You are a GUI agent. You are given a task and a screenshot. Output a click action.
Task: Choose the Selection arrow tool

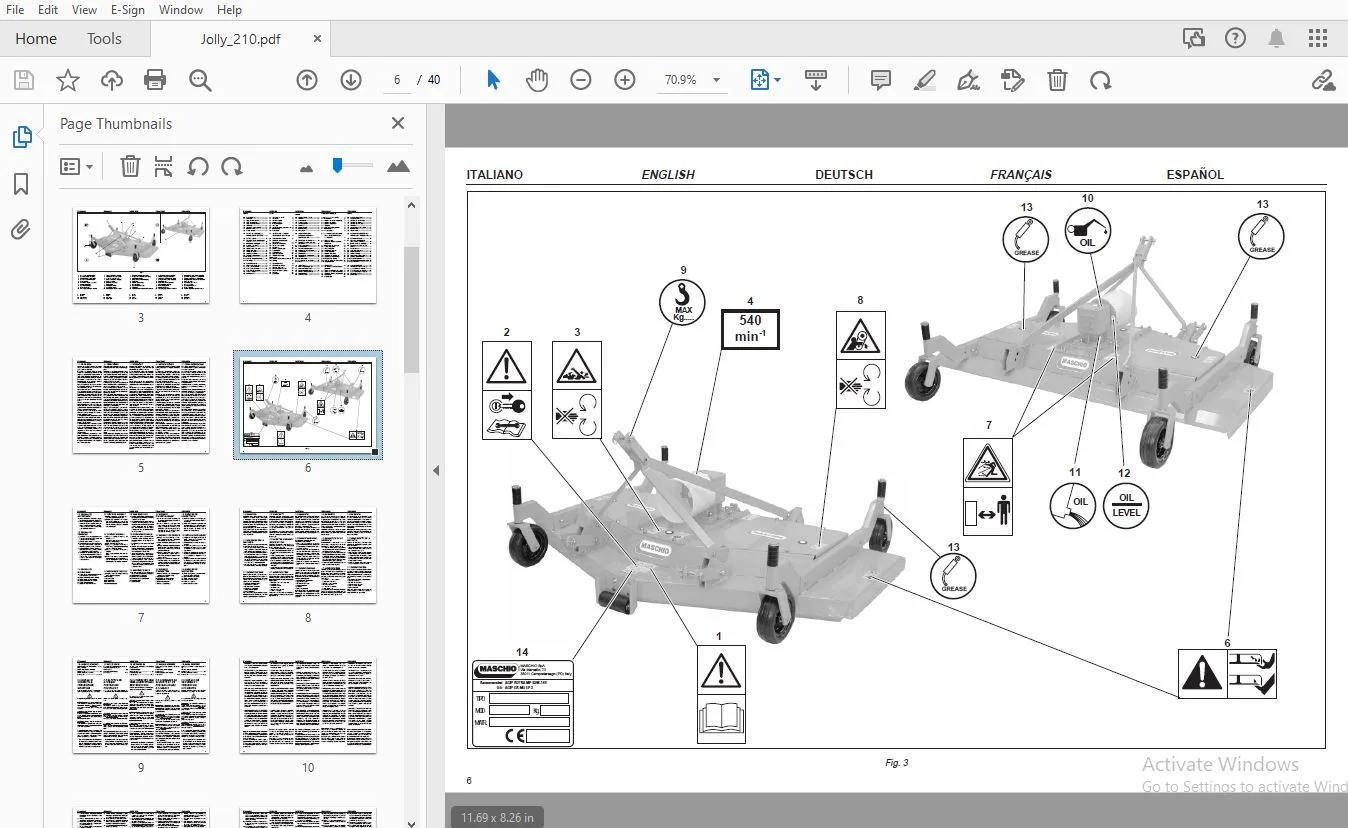pyautogui.click(x=493, y=80)
